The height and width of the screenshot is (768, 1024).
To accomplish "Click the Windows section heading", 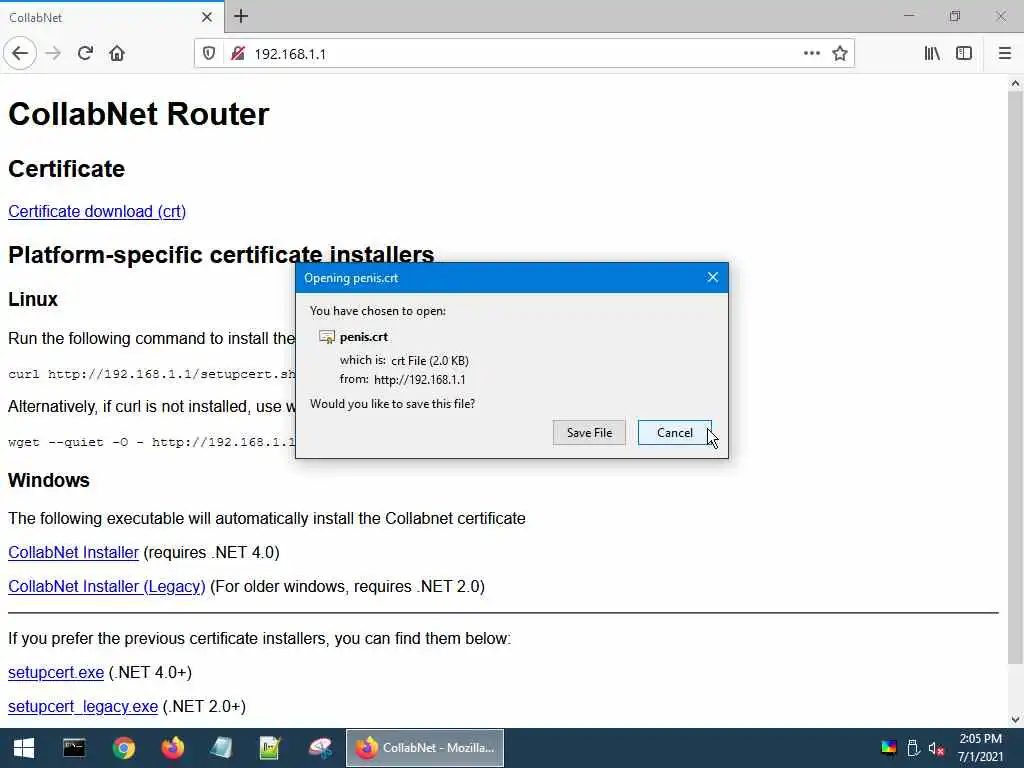I will [x=49, y=480].
